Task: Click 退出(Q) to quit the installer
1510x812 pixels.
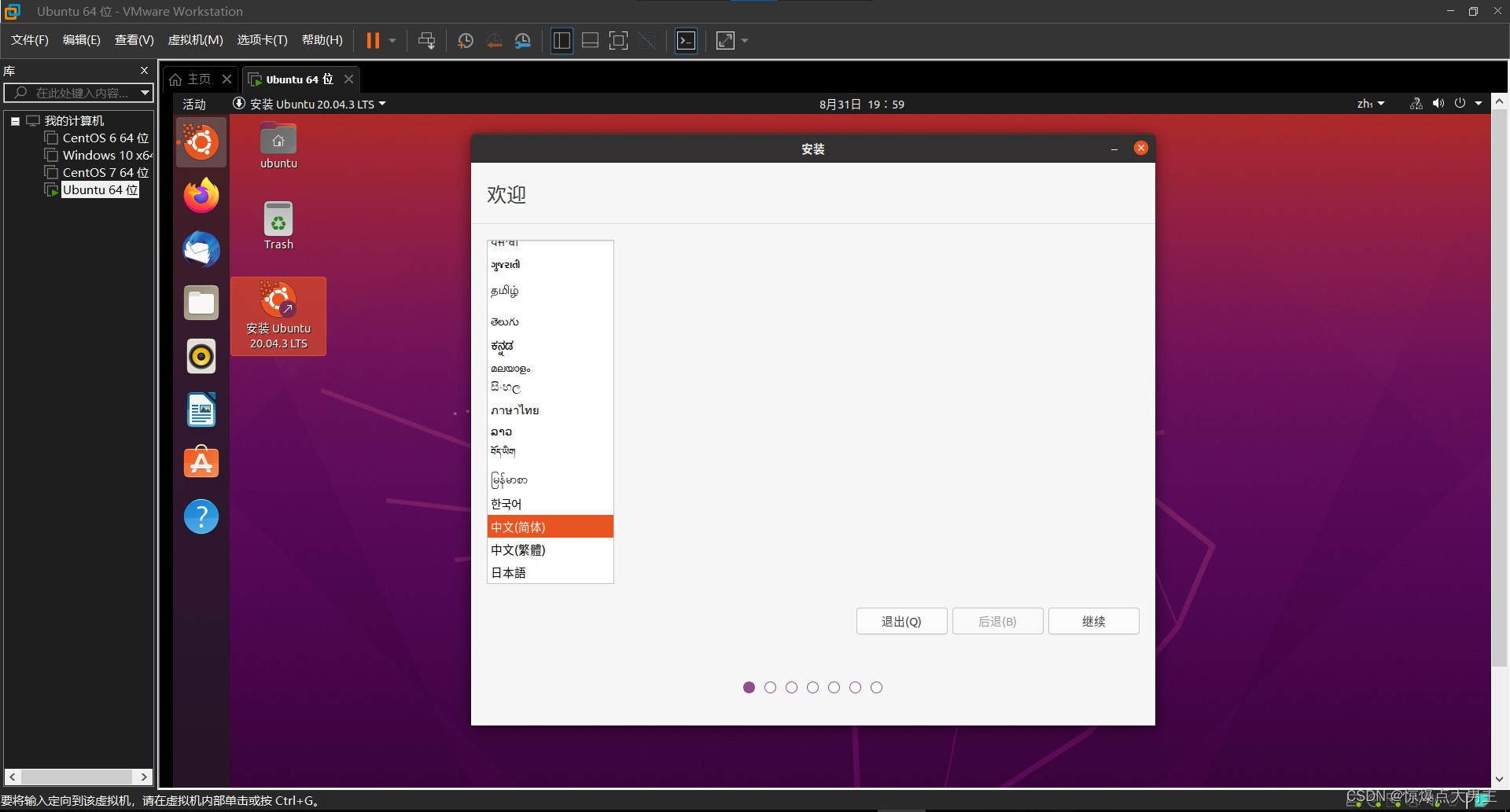Action: 901,621
